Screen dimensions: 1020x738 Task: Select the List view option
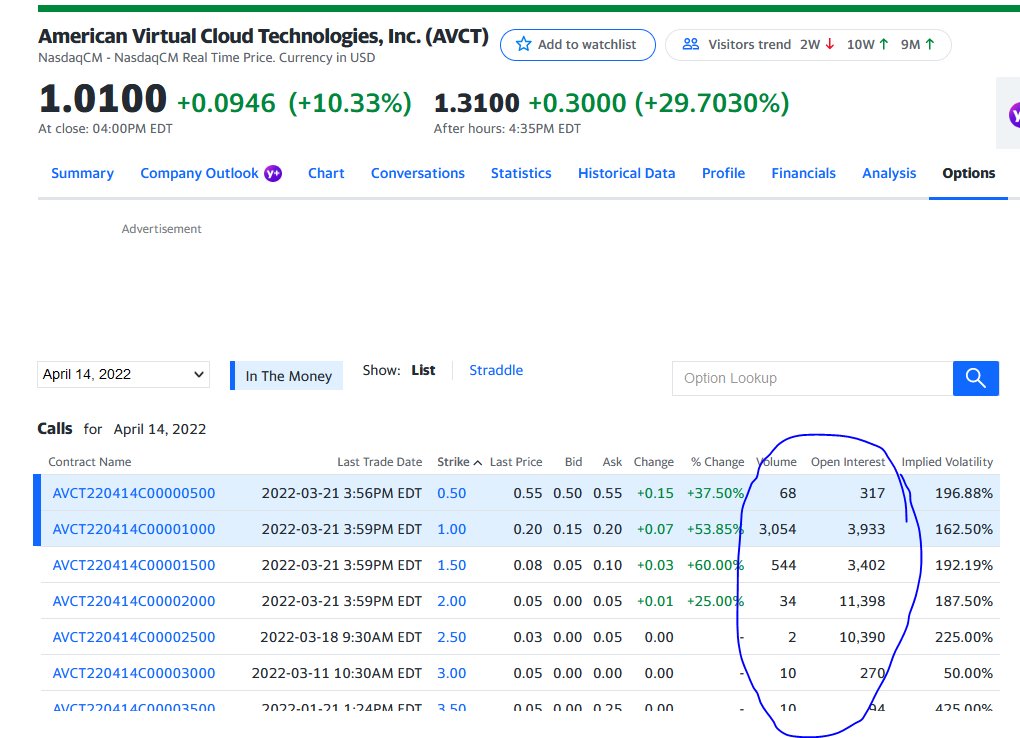point(423,370)
